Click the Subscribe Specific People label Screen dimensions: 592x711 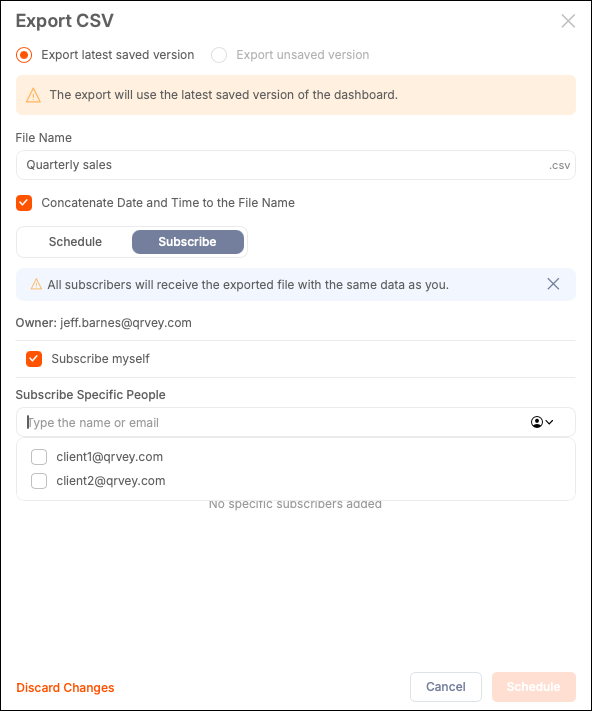click(91, 394)
